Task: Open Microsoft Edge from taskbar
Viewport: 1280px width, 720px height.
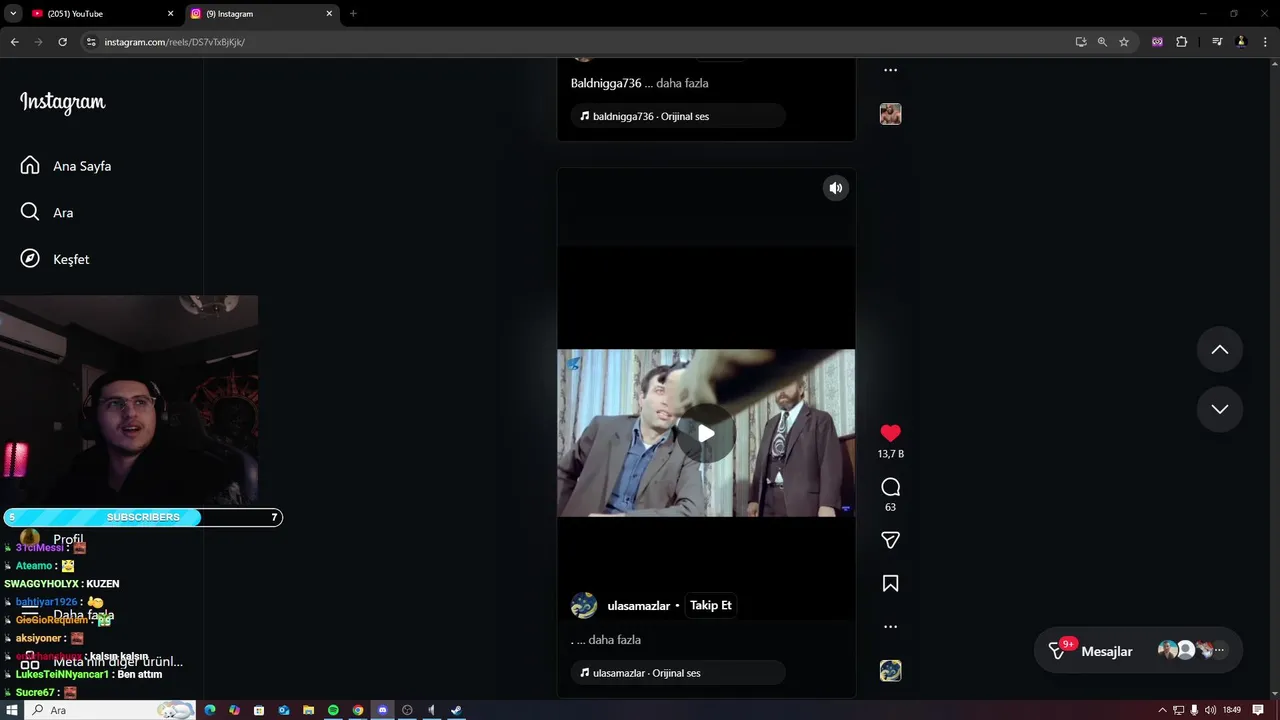Action: [210, 710]
